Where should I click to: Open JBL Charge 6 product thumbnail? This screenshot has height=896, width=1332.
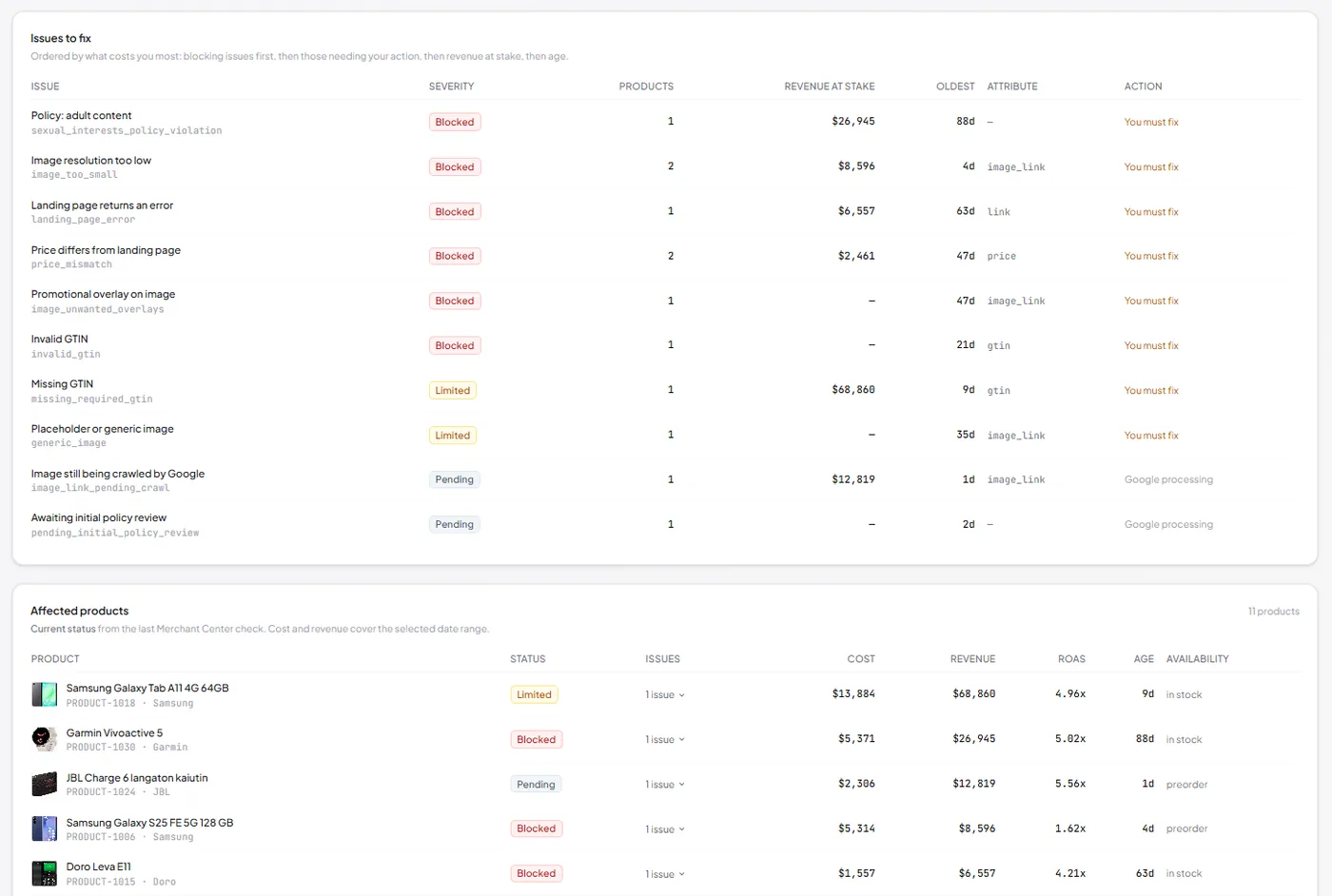tap(44, 784)
